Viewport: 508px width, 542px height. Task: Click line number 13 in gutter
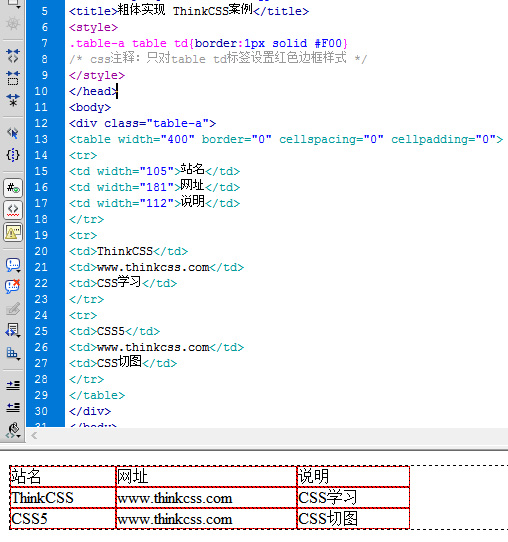(41, 139)
